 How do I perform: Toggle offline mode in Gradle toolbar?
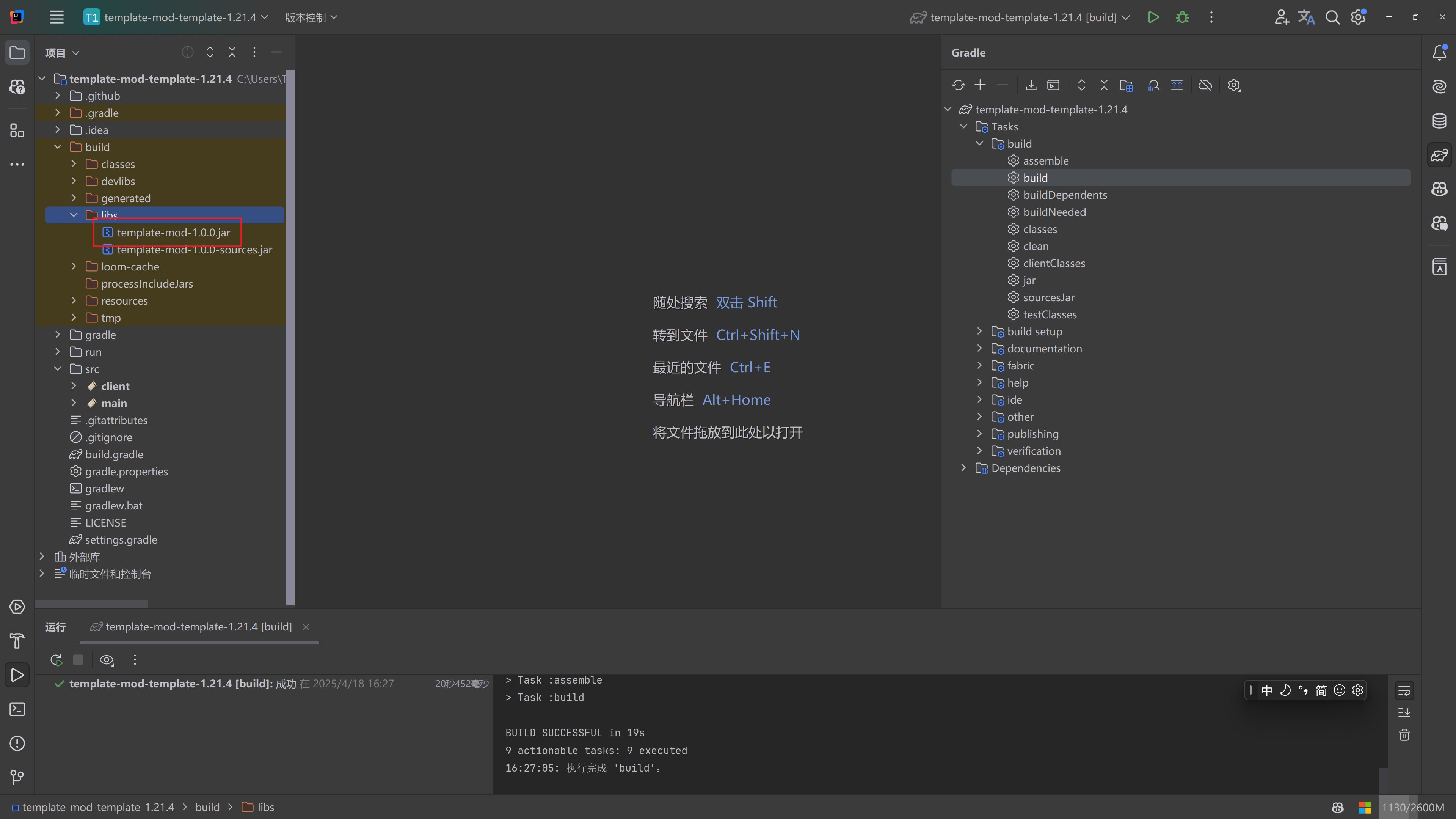point(1205,85)
